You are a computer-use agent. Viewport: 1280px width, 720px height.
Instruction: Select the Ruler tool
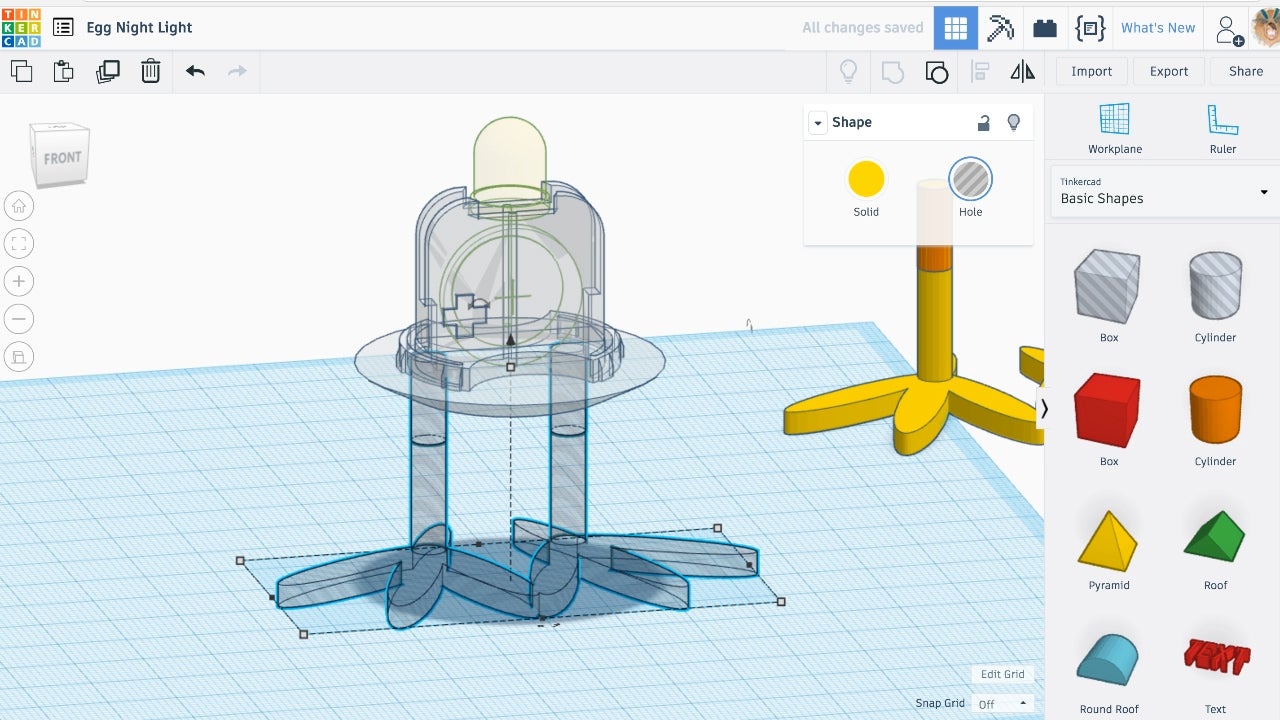(1222, 128)
